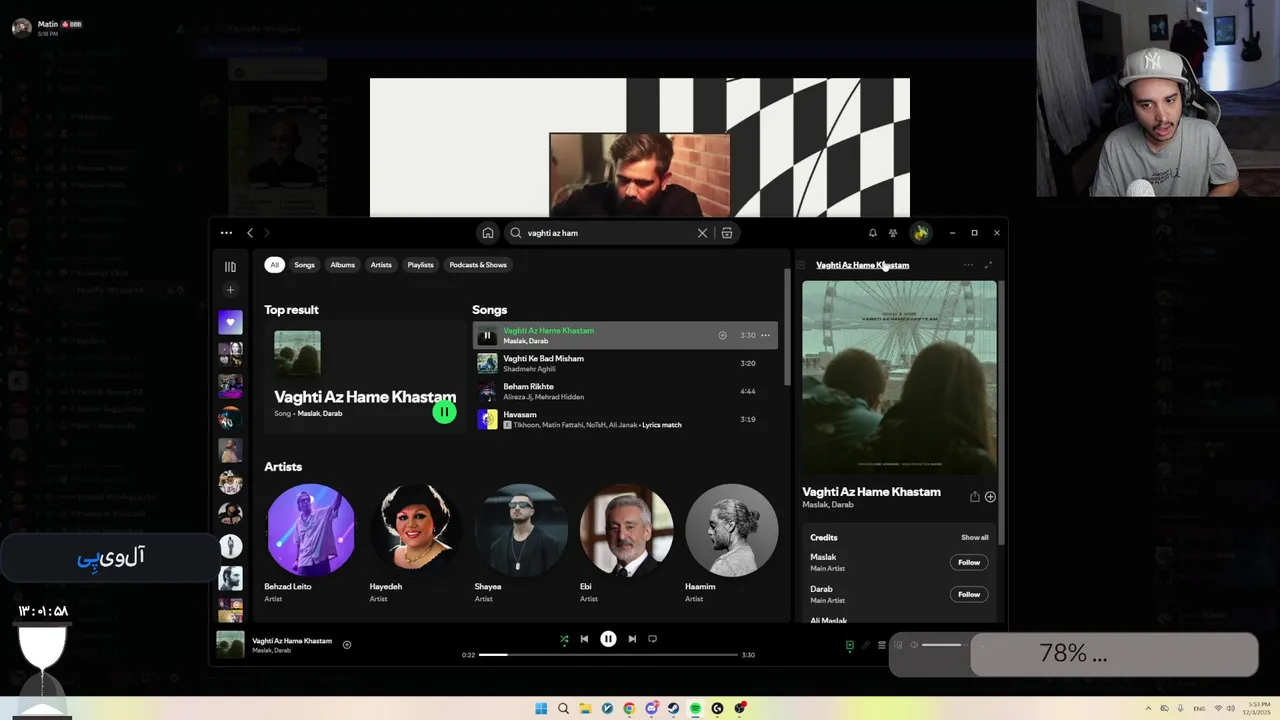Skip to the next track
1280x720 pixels.
point(632,639)
